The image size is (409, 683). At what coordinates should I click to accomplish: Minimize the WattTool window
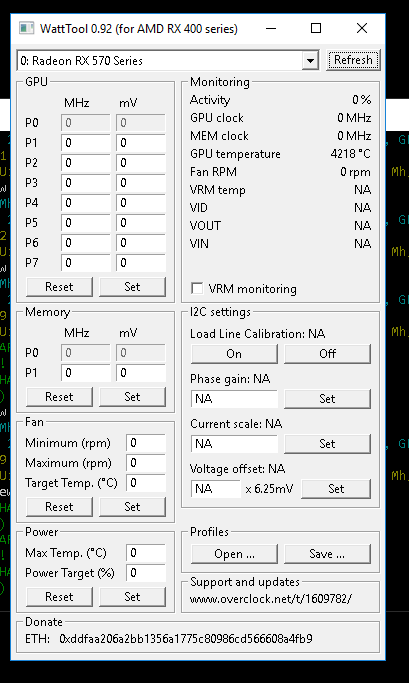point(271,29)
